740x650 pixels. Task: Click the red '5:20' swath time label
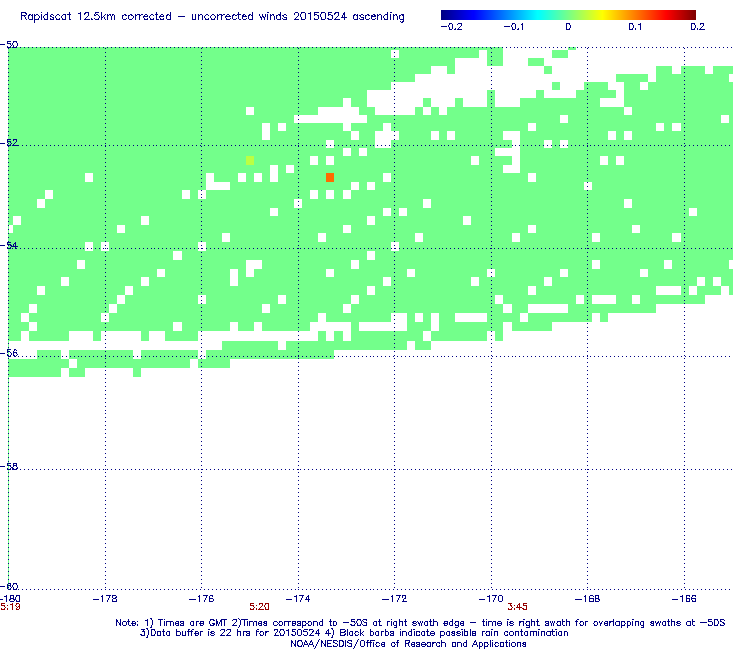pos(259,607)
